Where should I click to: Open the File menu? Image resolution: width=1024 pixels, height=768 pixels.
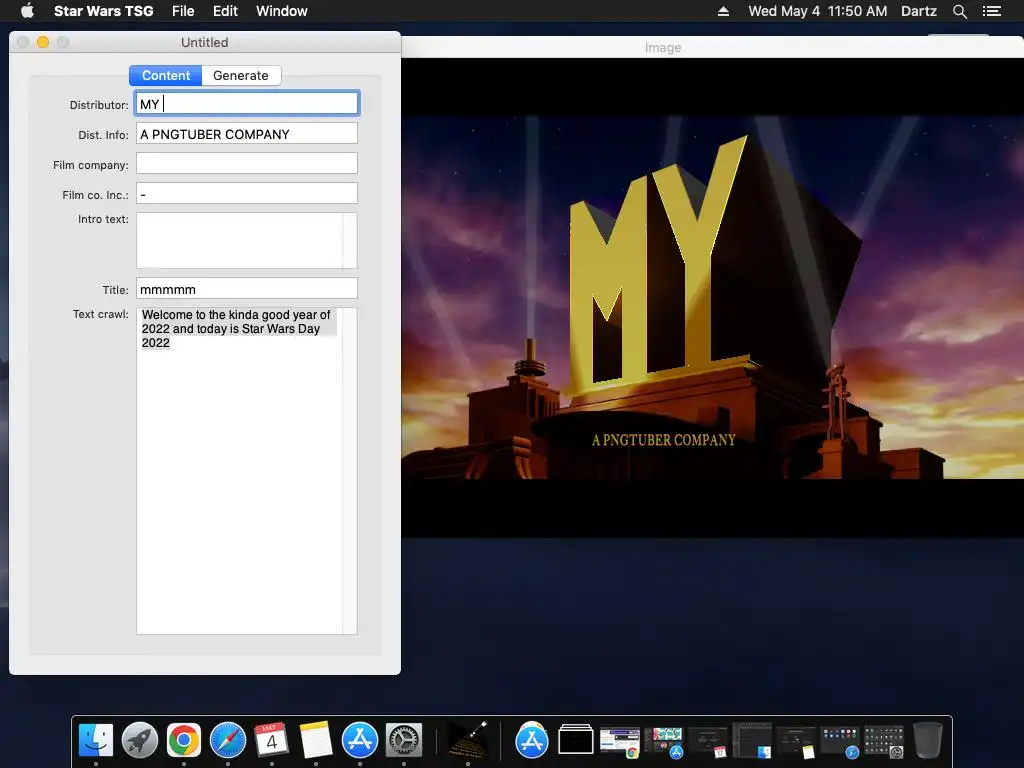tap(183, 11)
